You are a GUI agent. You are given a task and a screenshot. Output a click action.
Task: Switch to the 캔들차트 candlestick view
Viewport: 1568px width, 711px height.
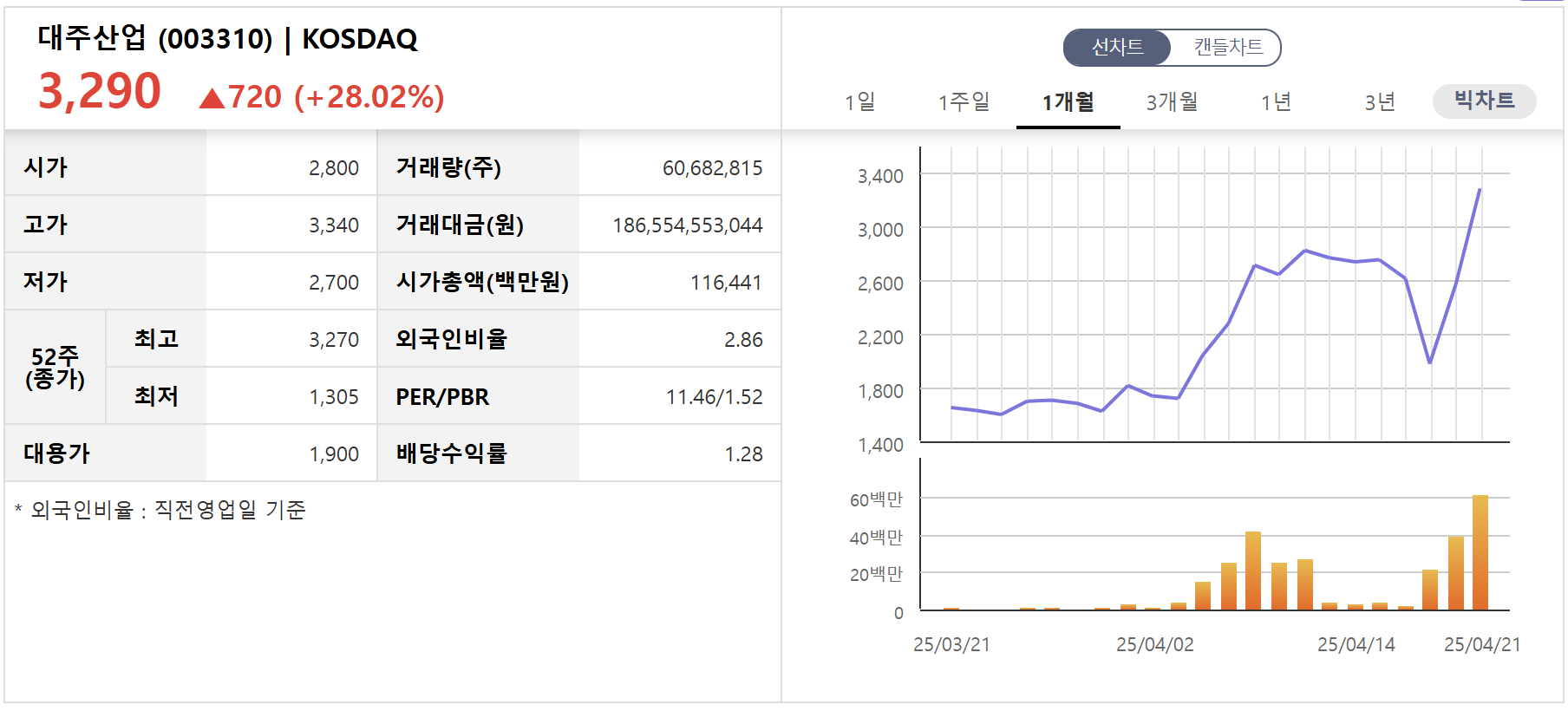pyautogui.click(x=1227, y=47)
